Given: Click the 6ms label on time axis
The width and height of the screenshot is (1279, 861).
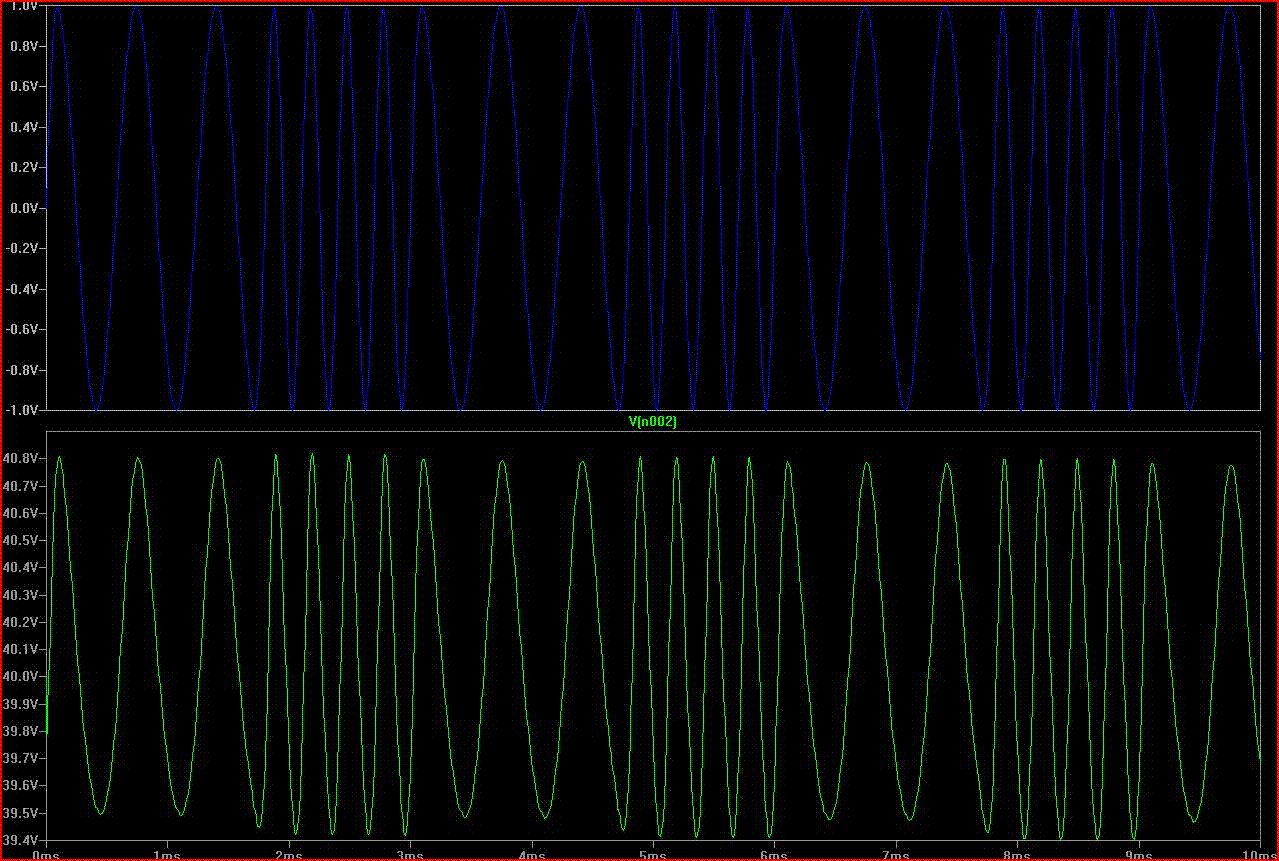Looking at the screenshot, I should (x=774, y=855).
